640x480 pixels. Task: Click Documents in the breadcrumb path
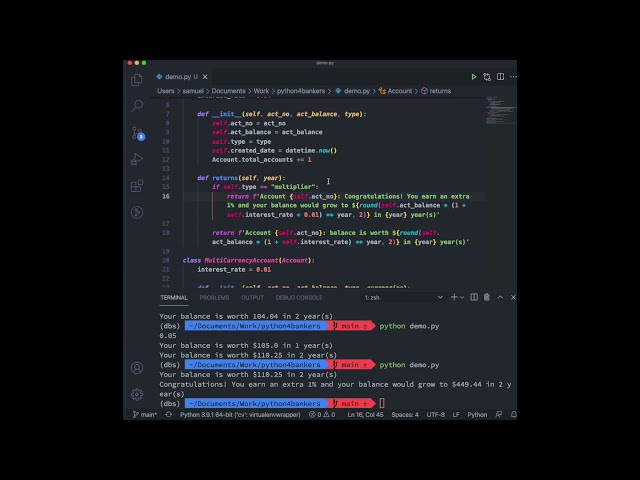coord(229,91)
